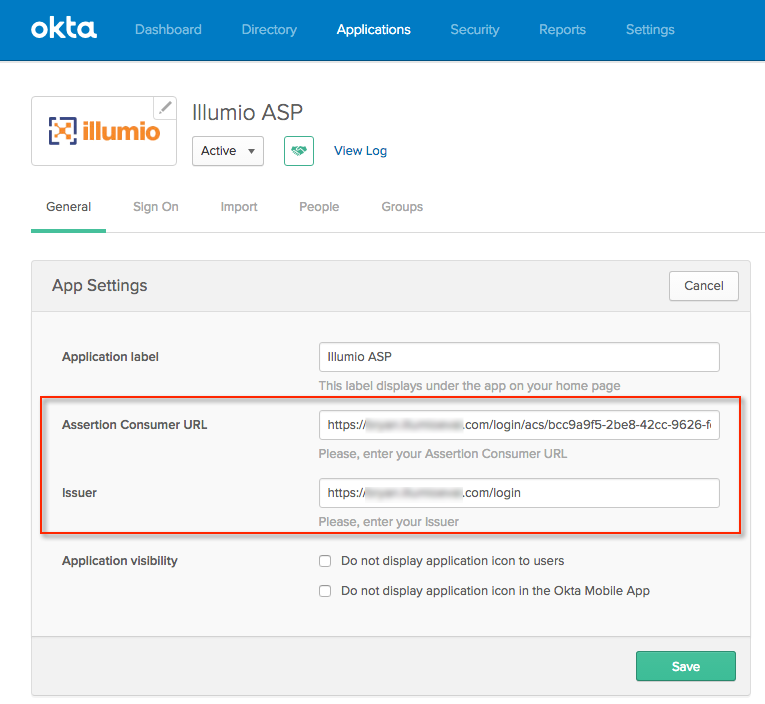The image size is (765, 704).
Task: Focus the Application label field
Action: click(519, 357)
